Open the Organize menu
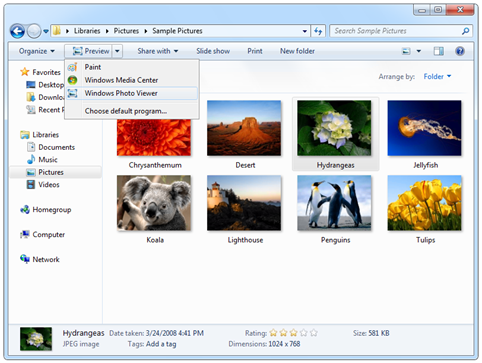 pyautogui.click(x=37, y=51)
